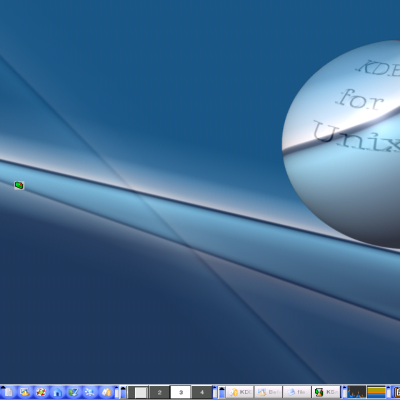Click the picture desktop icon in the panel
400x400 pixels.
point(24,392)
